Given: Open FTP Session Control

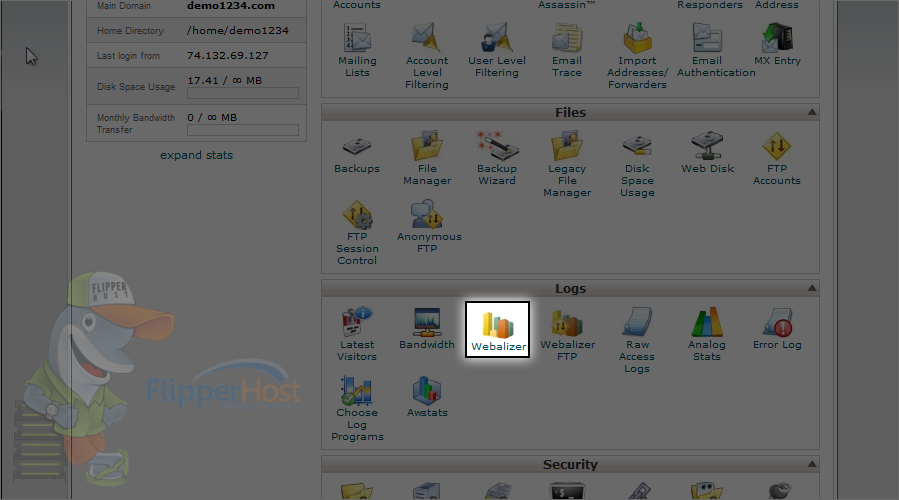Looking at the screenshot, I should coord(357,233).
